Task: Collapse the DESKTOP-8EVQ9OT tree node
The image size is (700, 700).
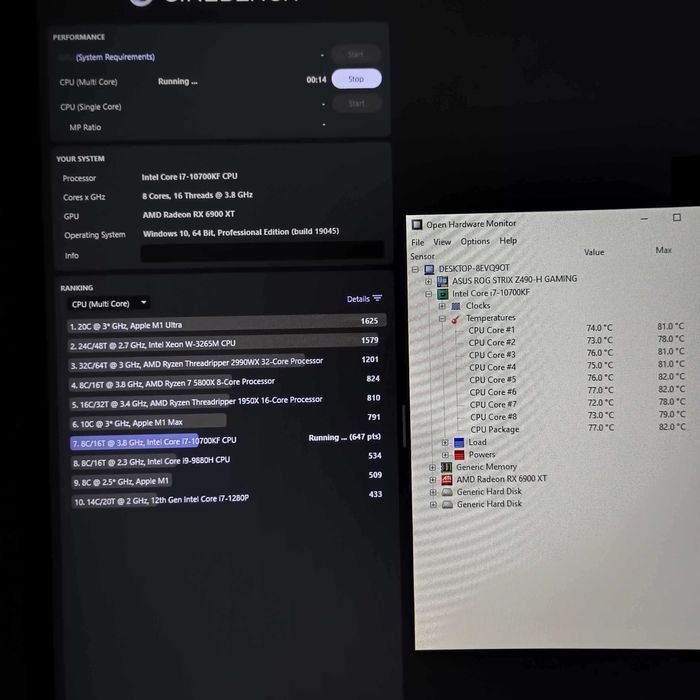Action: tap(415, 270)
